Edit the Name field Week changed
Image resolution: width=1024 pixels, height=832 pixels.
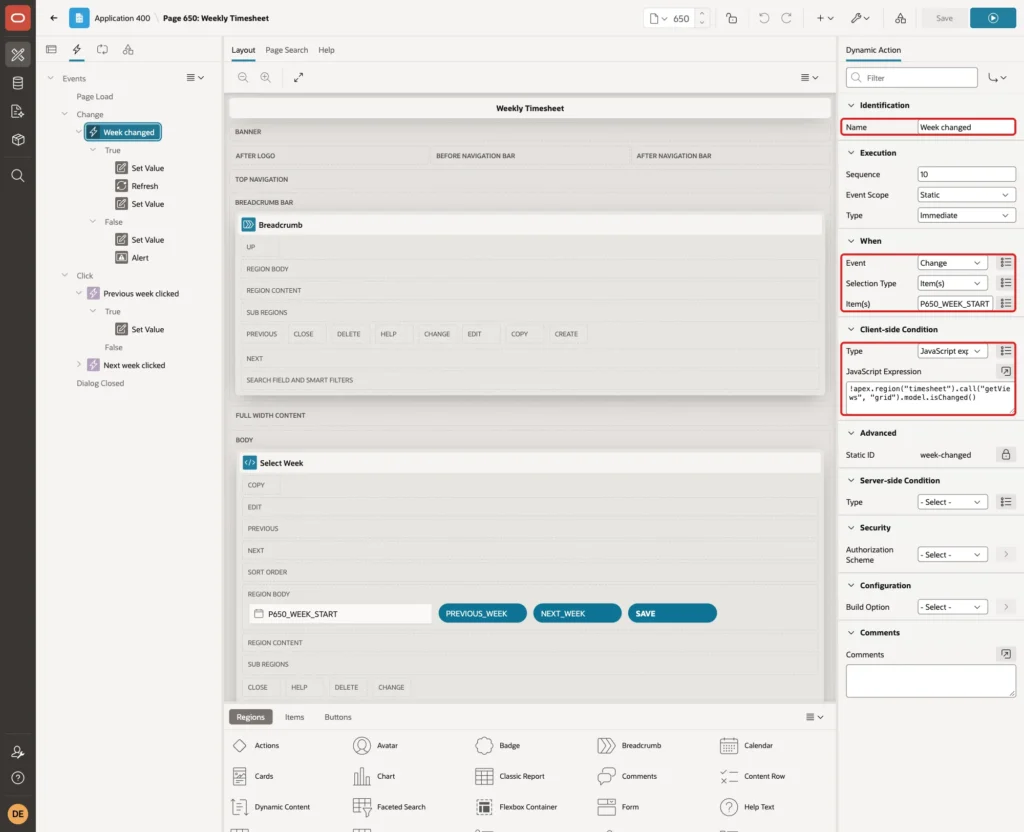[965, 127]
